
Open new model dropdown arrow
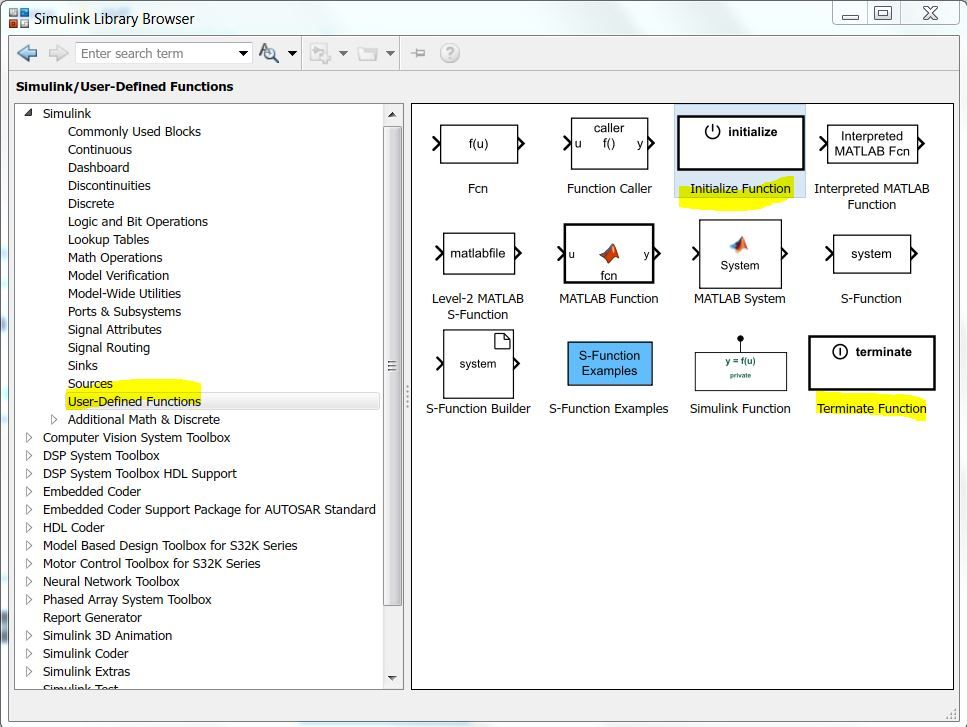pyautogui.click(x=344, y=54)
